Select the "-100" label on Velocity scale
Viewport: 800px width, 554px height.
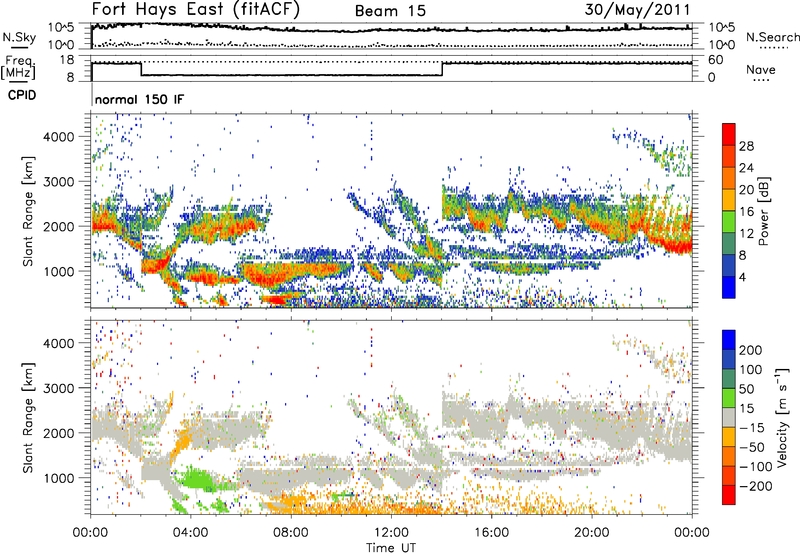pyautogui.click(x=756, y=466)
